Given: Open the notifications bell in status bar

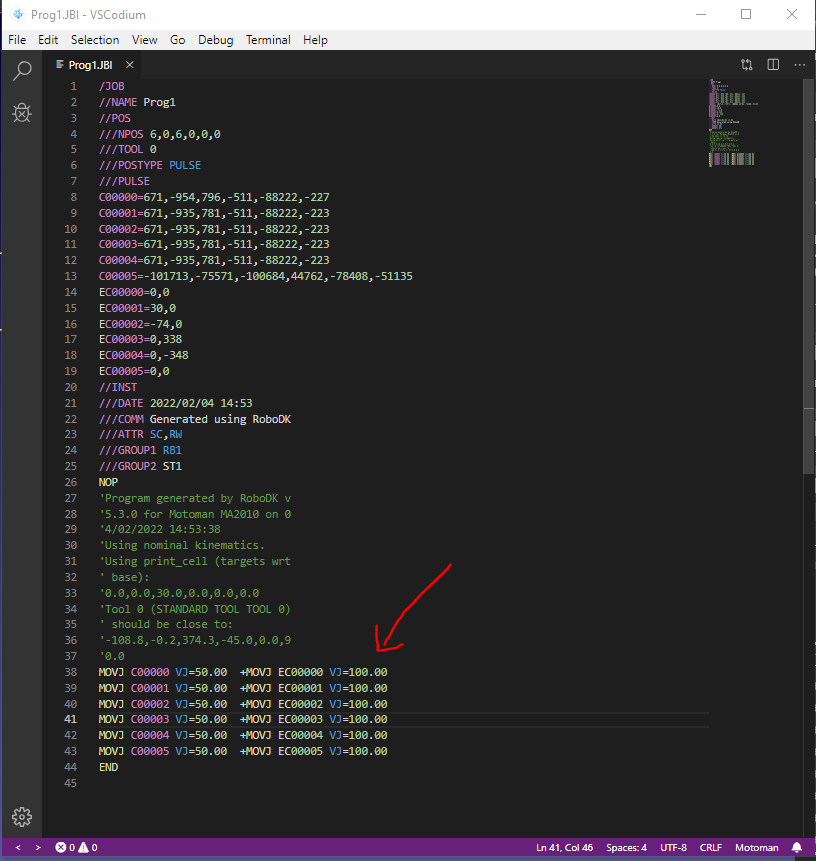Looking at the screenshot, I should pos(797,848).
